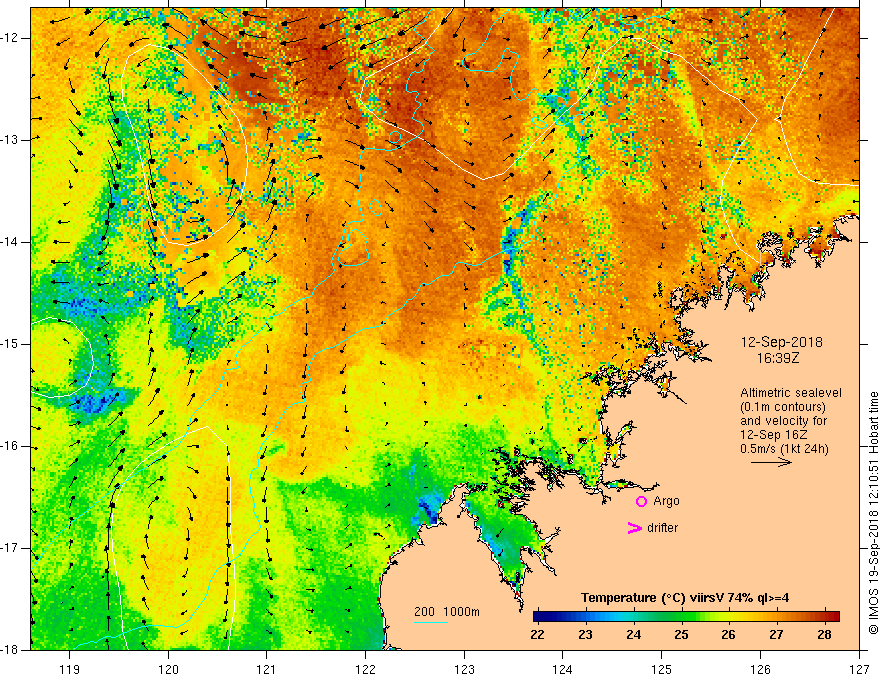
Task: Click the longitude axis label '119'
Action: coord(70,669)
